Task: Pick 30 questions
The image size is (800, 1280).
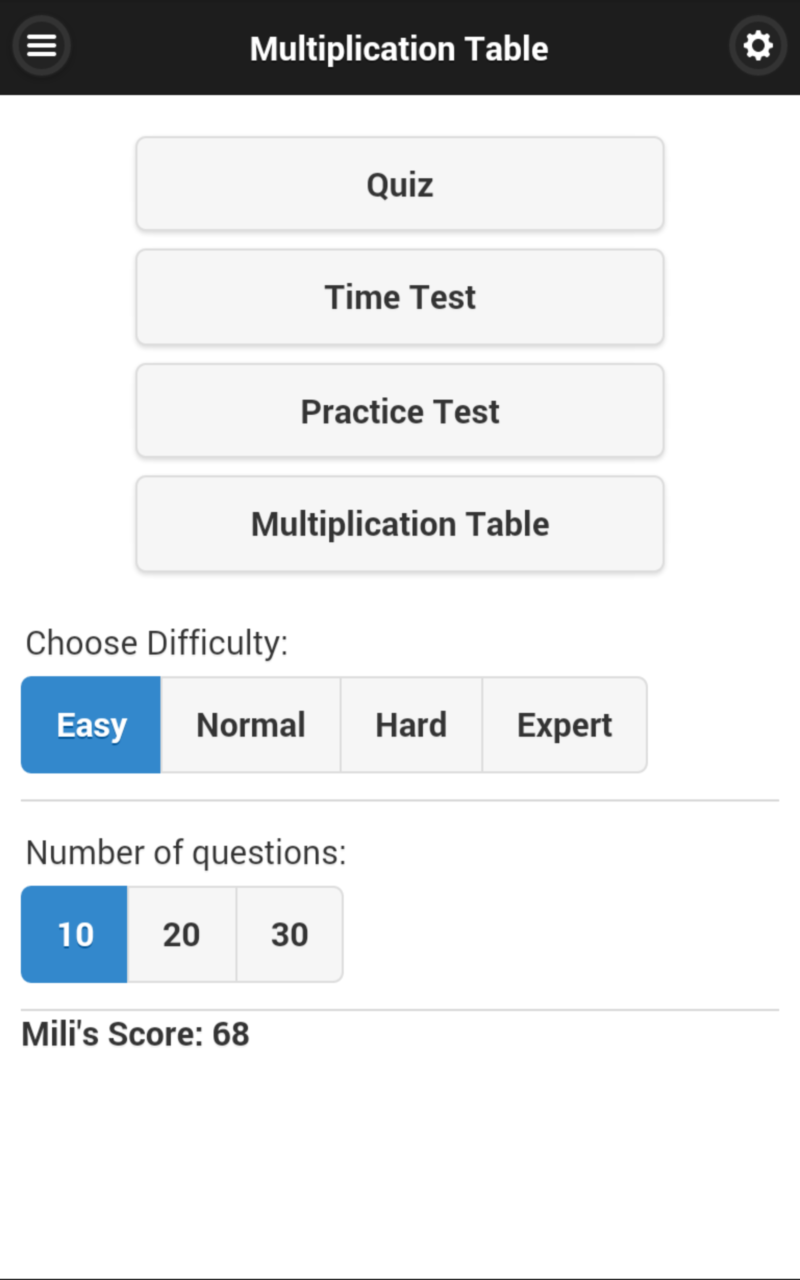Action: [x=289, y=934]
